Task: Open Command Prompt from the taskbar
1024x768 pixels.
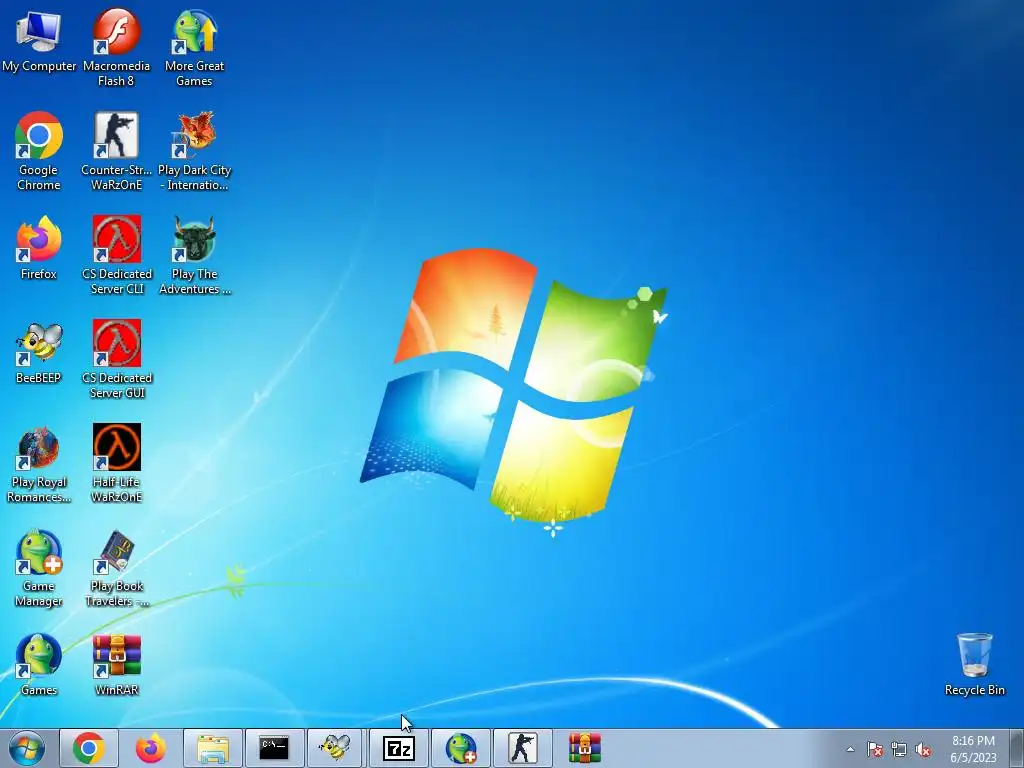Action: [x=274, y=748]
